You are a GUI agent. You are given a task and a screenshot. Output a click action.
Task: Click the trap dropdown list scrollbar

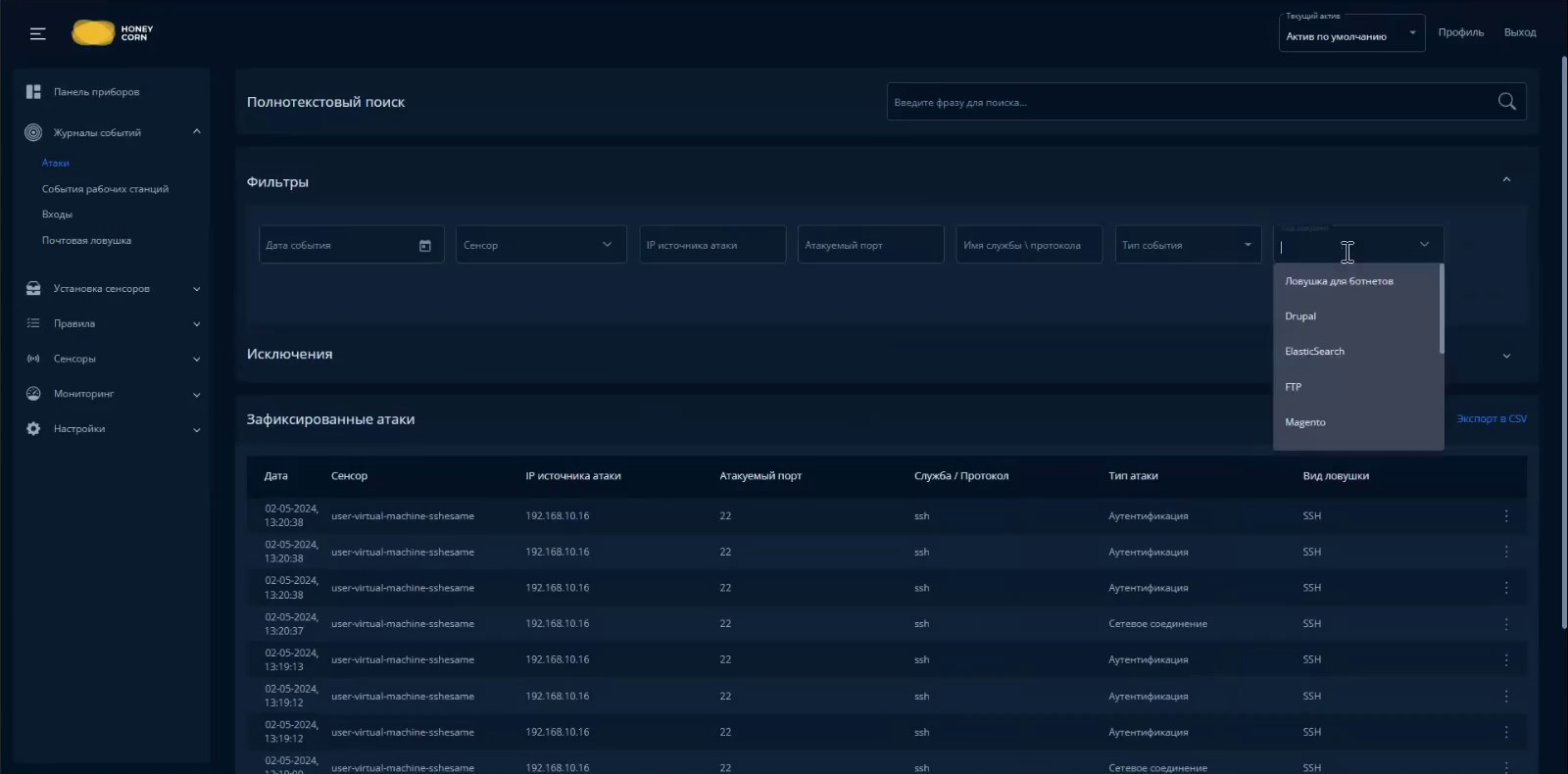pos(1442,309)
